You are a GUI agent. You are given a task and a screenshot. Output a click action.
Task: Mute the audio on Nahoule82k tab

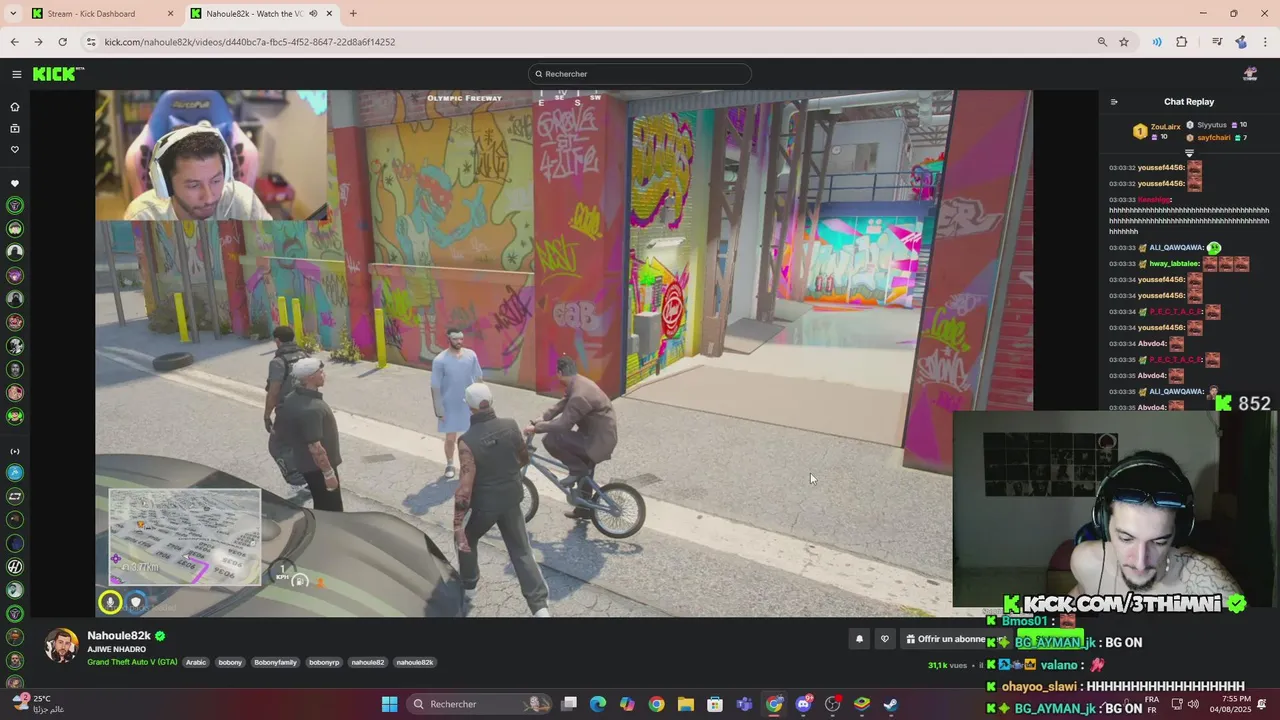(x=313, y=14)
